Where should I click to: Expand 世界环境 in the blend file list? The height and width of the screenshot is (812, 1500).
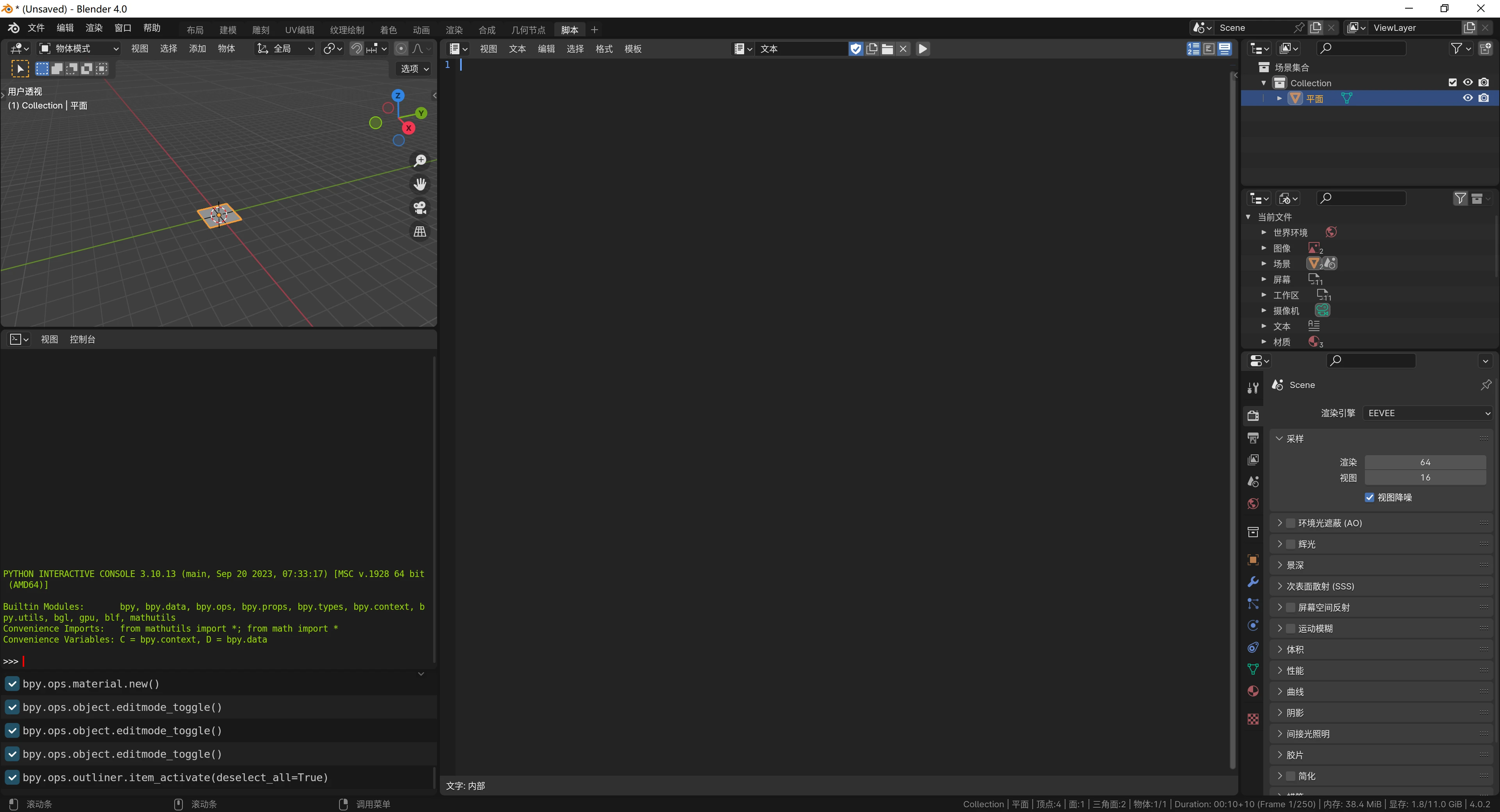point(1264,231)
